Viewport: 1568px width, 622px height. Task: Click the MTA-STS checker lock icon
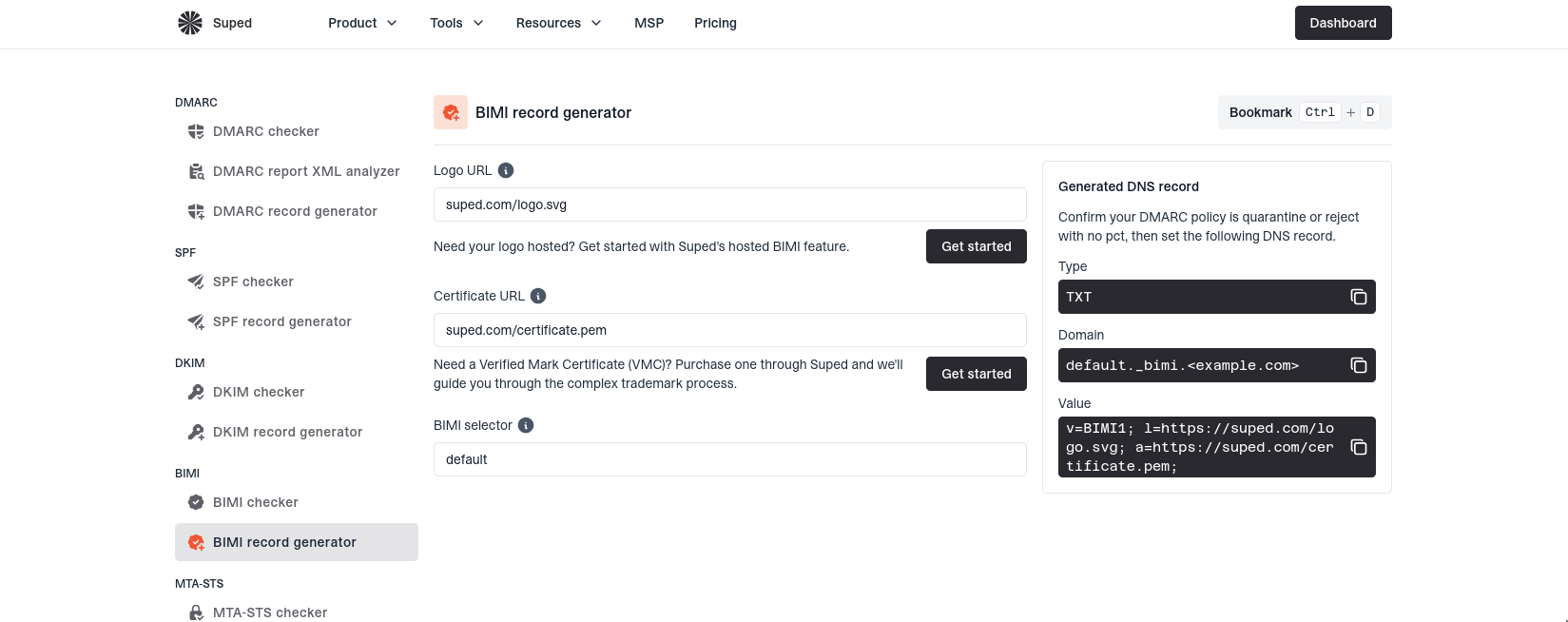196,612
